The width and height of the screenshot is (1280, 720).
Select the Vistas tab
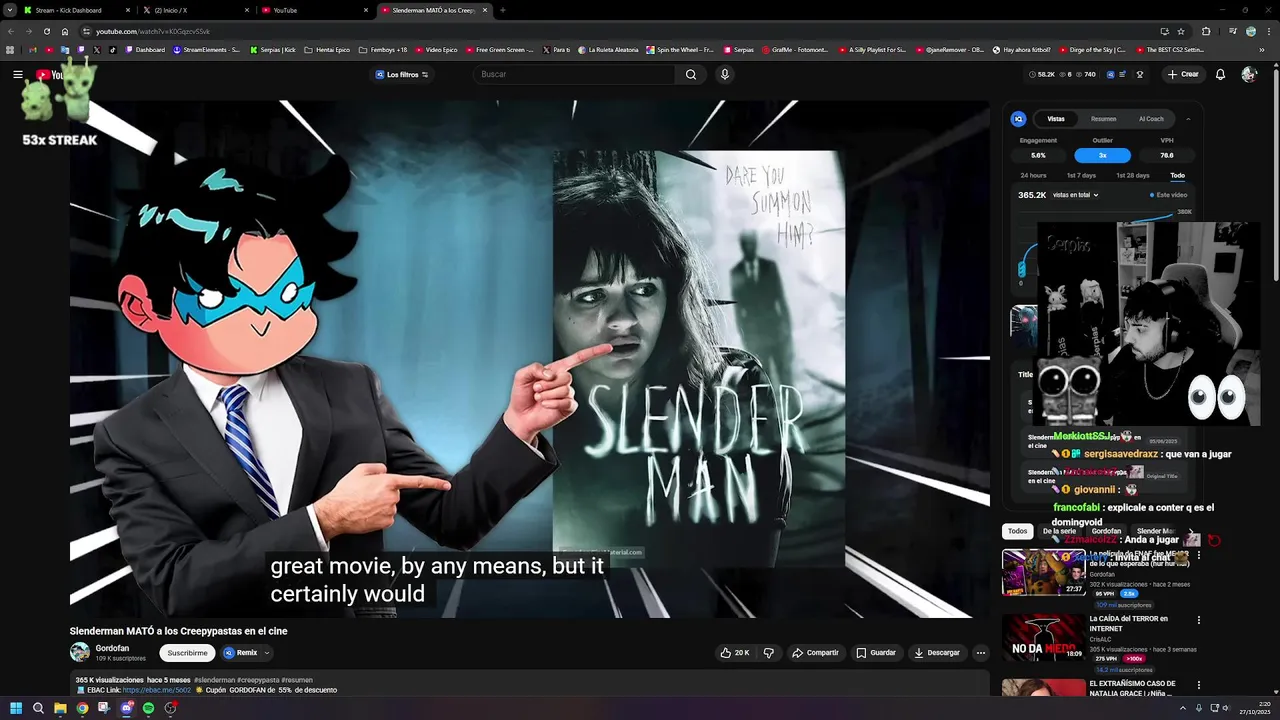(x=1056, y=119)
